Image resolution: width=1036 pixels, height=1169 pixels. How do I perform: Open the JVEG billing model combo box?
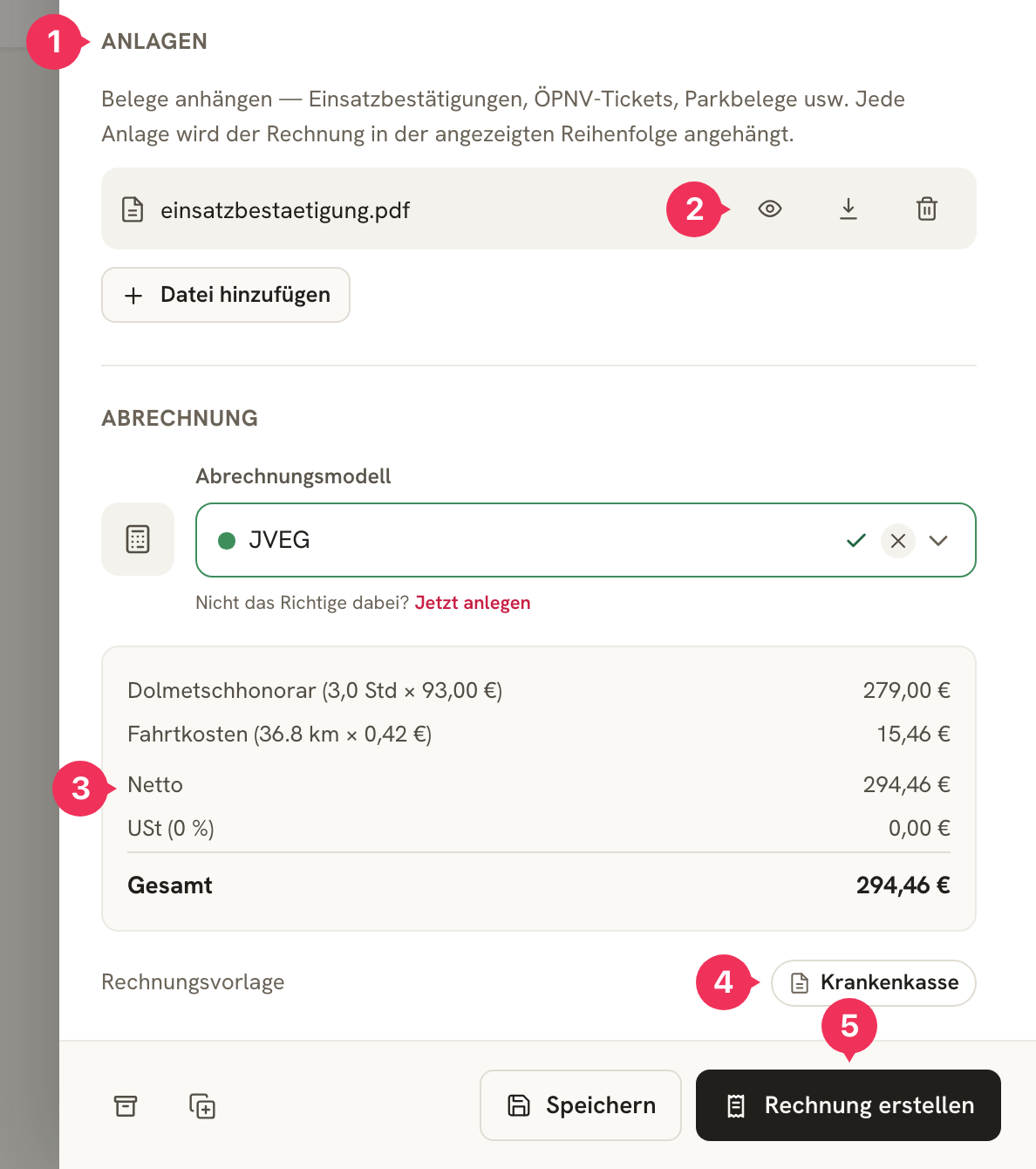coord(585,540)
